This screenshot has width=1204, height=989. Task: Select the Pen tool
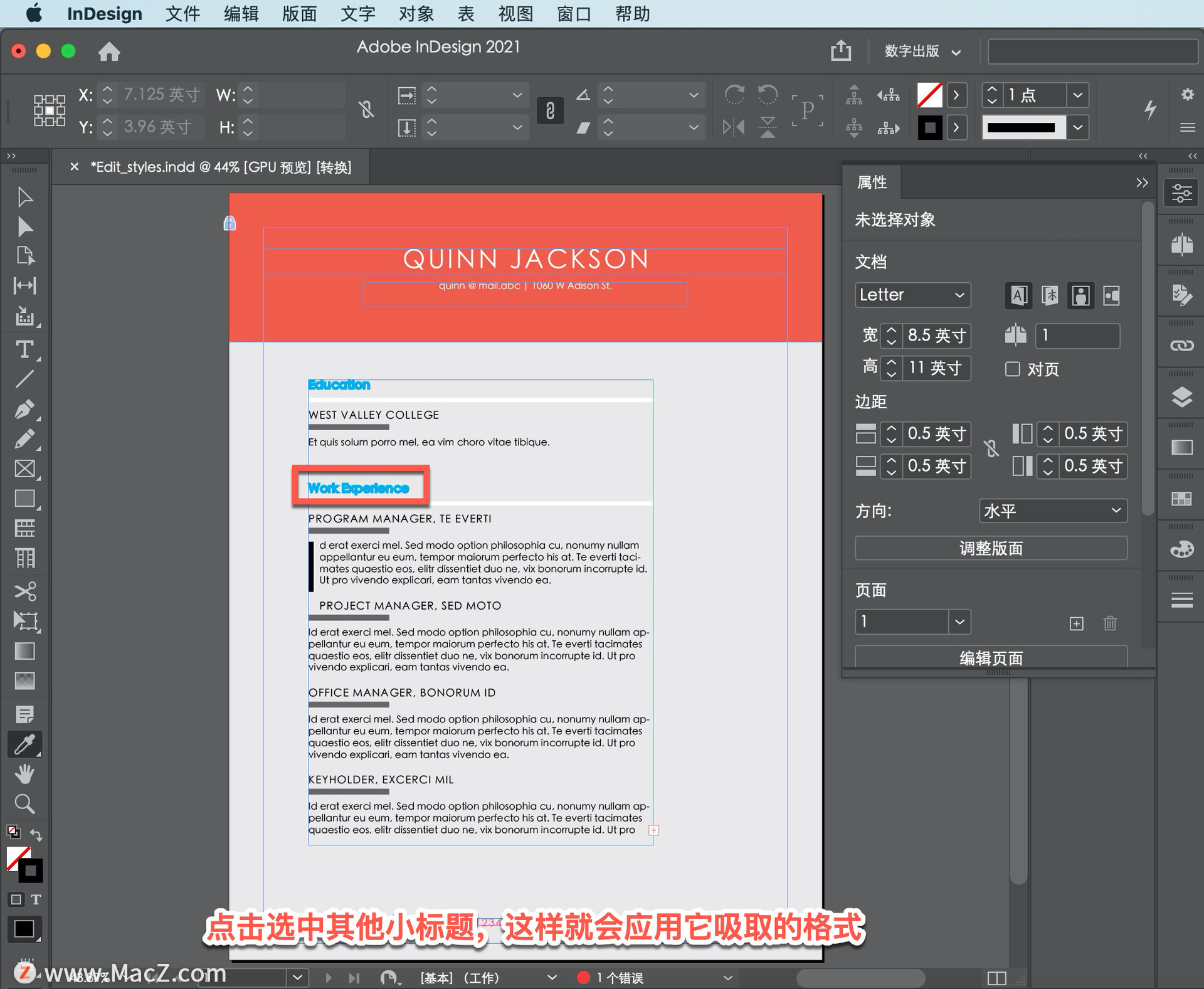24,410
